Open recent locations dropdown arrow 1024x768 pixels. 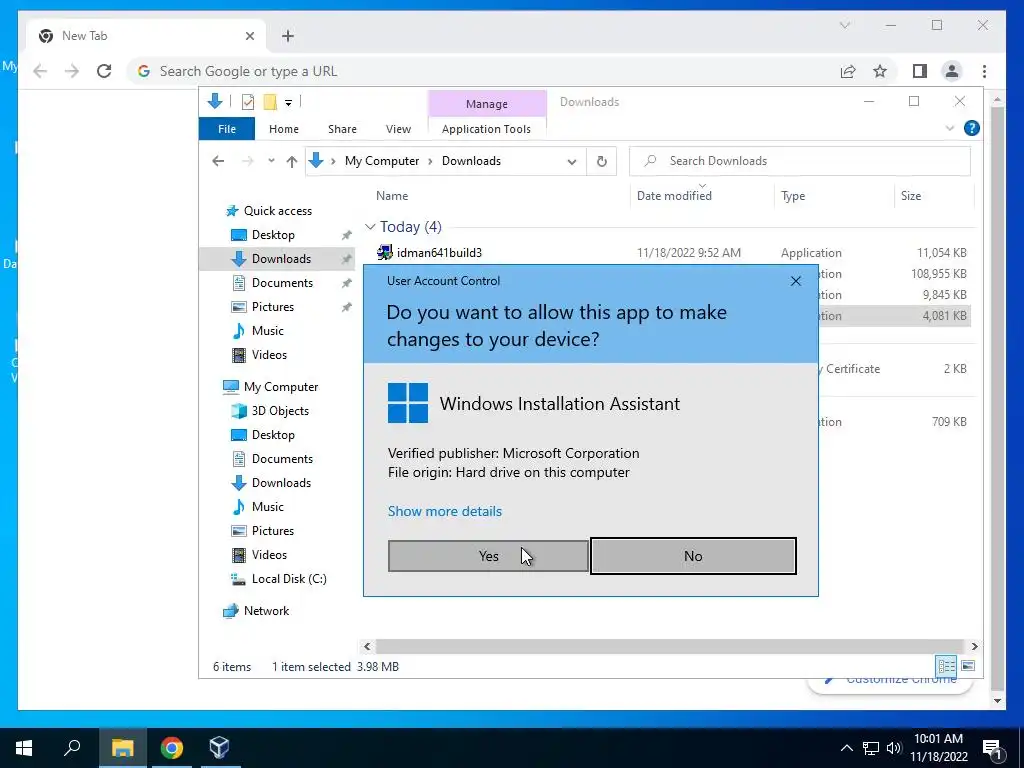point(271,161)
